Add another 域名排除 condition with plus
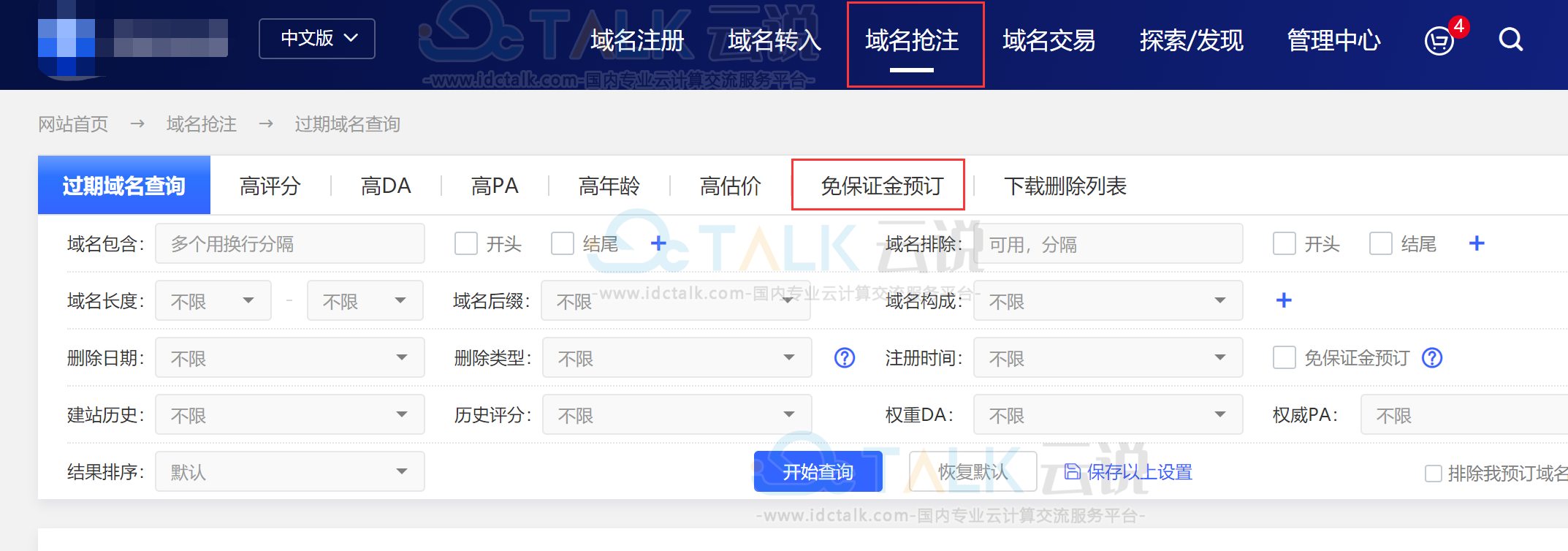This screenshot has width=1568, height=551. tap(1477, 243)
